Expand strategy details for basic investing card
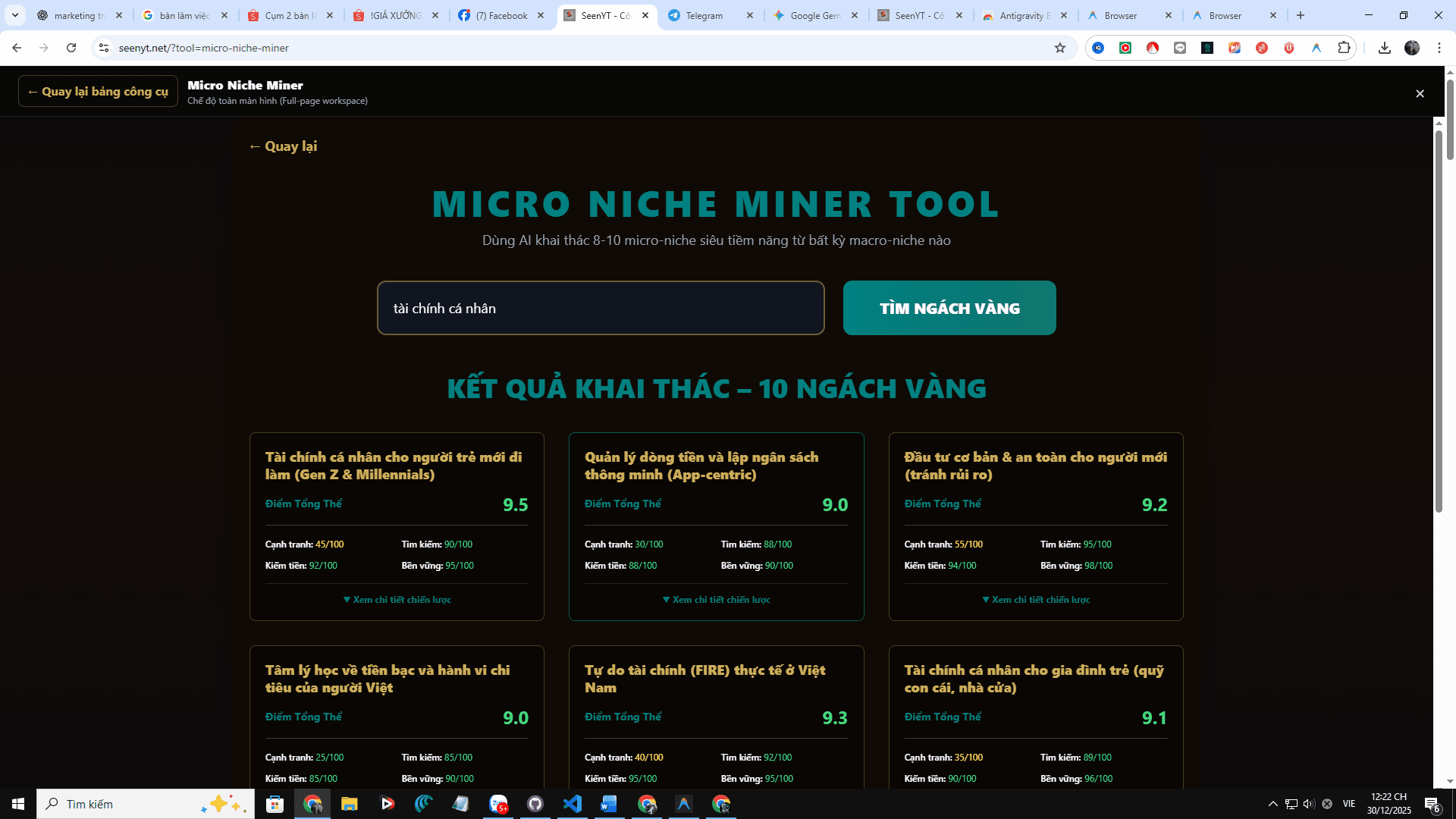This screenshot has height=819, width=1456. pyautogui.click(x=1036, y=600)
